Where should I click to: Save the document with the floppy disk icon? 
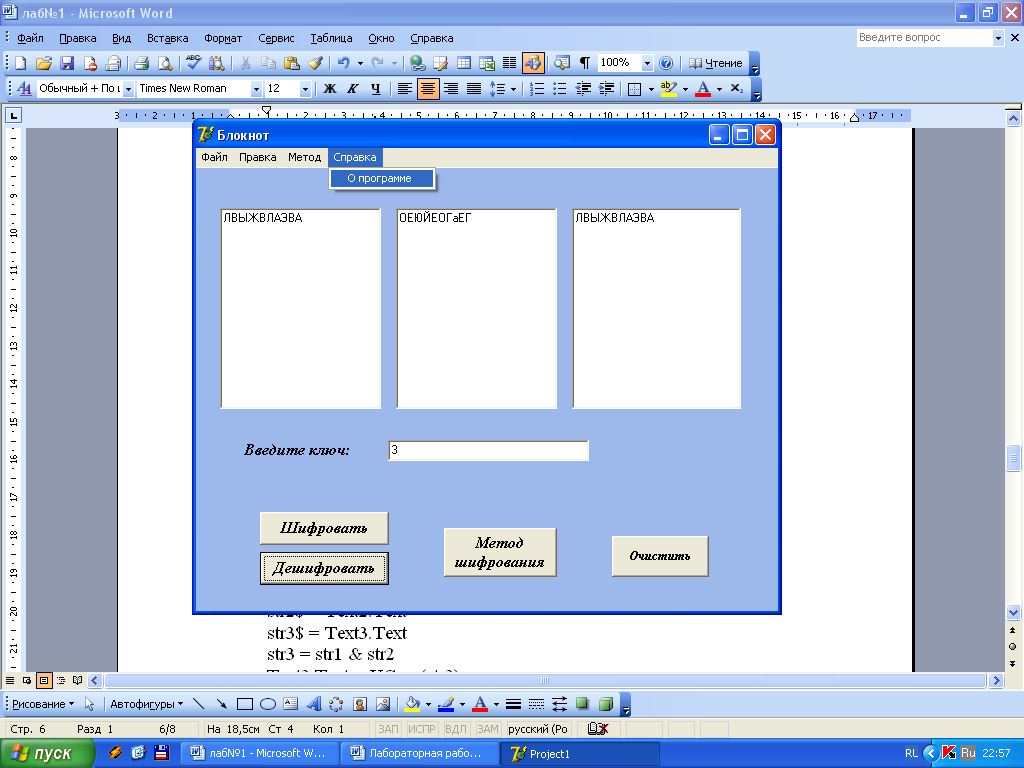coord(67,63)
